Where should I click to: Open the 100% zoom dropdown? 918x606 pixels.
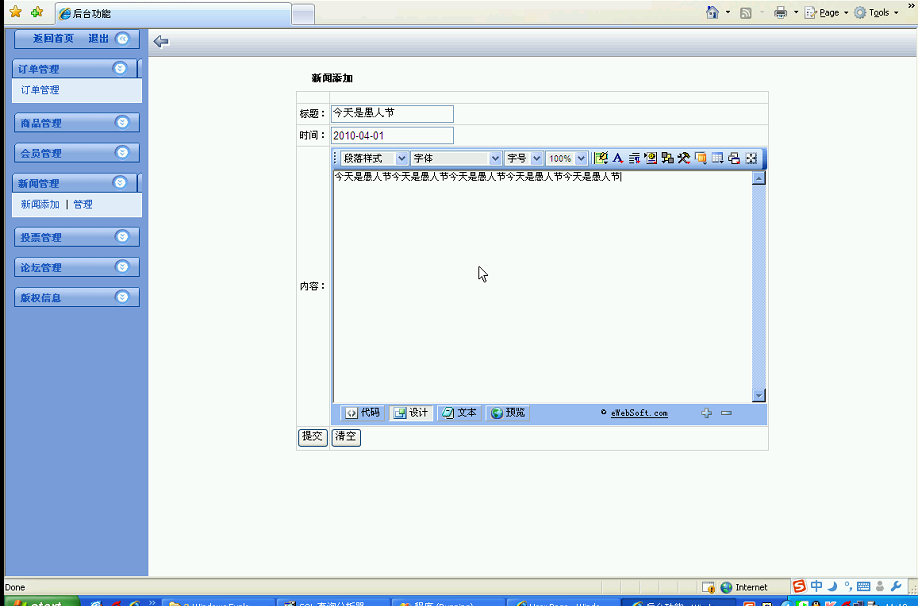[x=566, y=158]
